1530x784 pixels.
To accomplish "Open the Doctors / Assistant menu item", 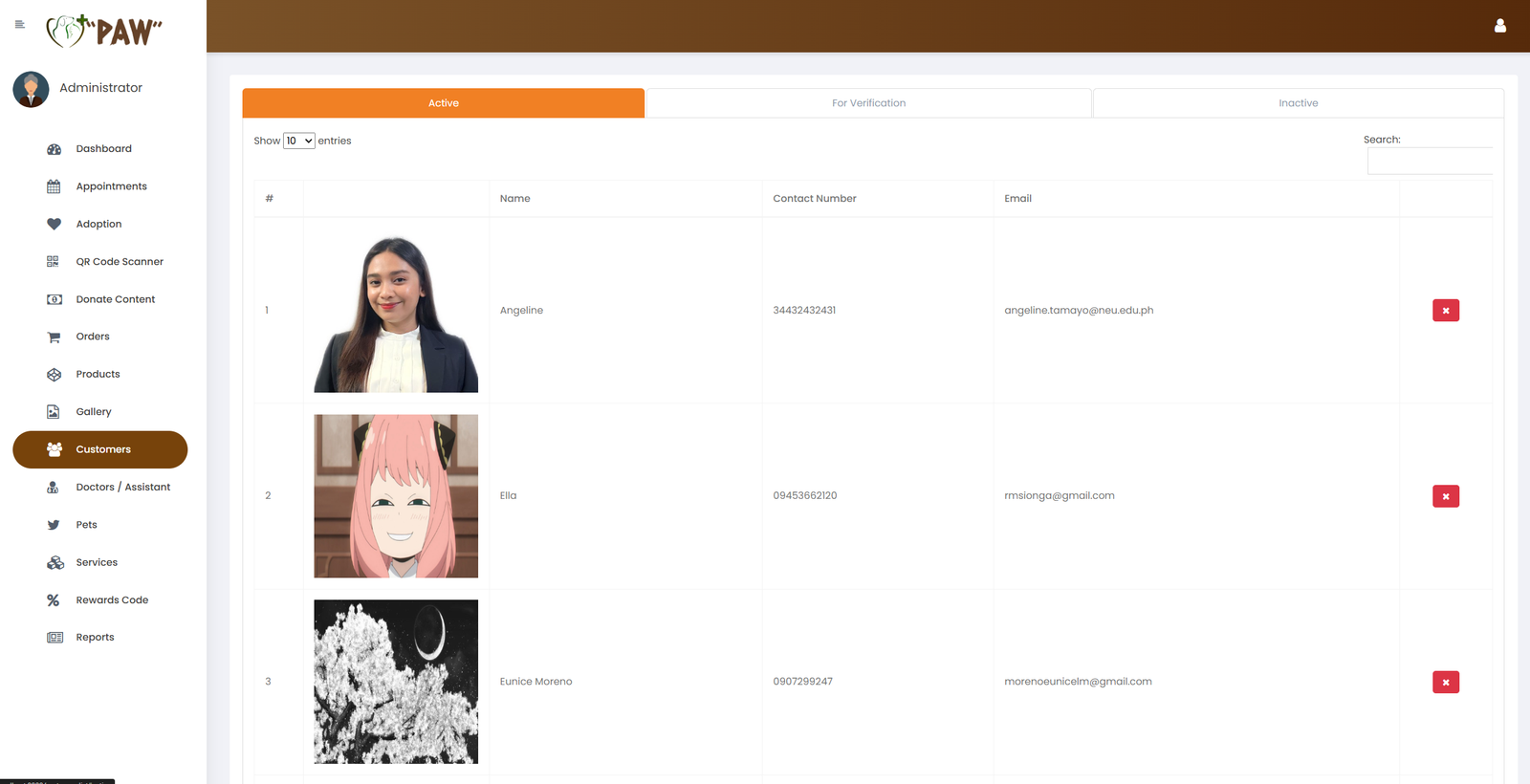I will [x=122, y=488].
